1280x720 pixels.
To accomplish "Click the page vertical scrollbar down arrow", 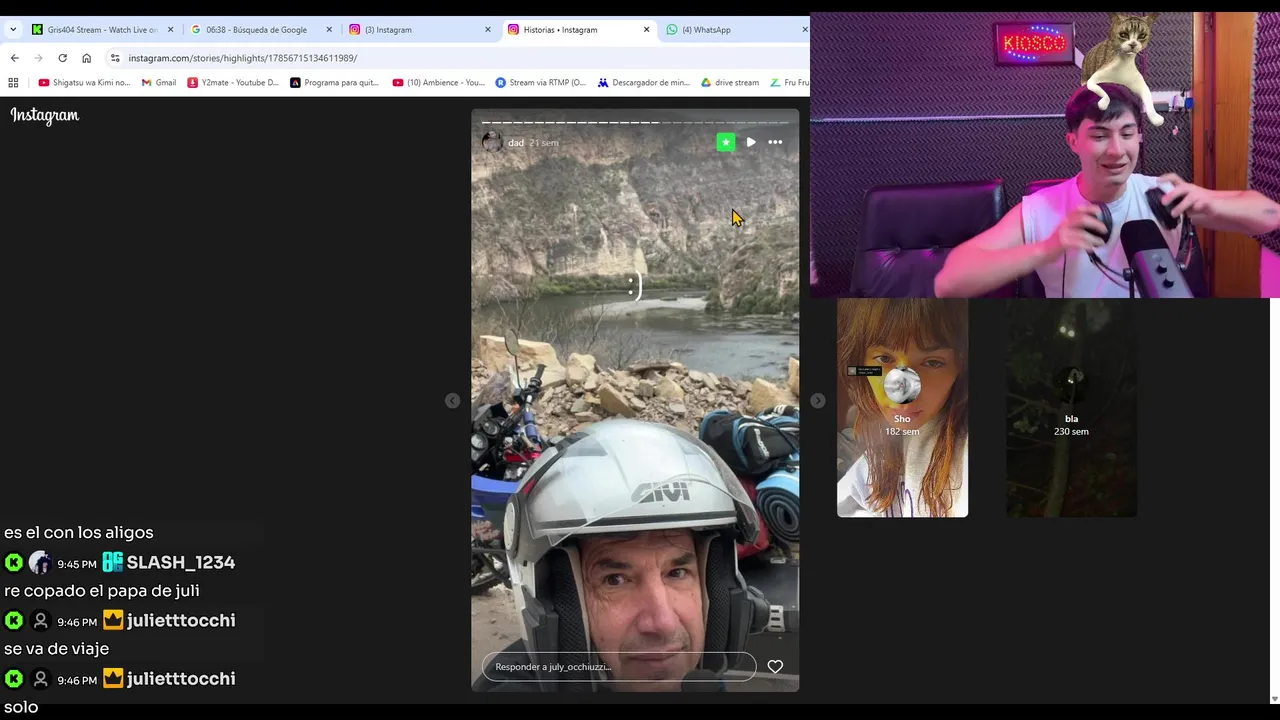I will coord(1274,699).
